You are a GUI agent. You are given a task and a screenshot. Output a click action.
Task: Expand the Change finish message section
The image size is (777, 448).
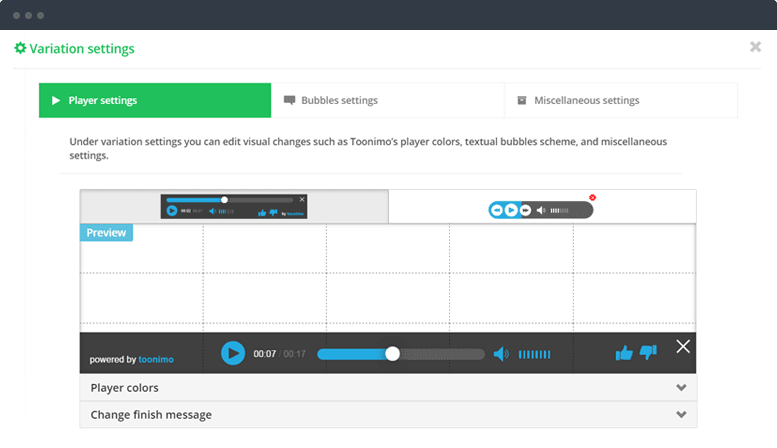tap(388, 414)
